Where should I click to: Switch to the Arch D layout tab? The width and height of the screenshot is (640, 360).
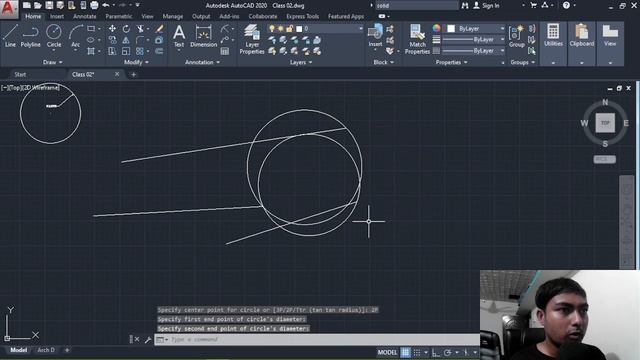click(x=46, y=350)
